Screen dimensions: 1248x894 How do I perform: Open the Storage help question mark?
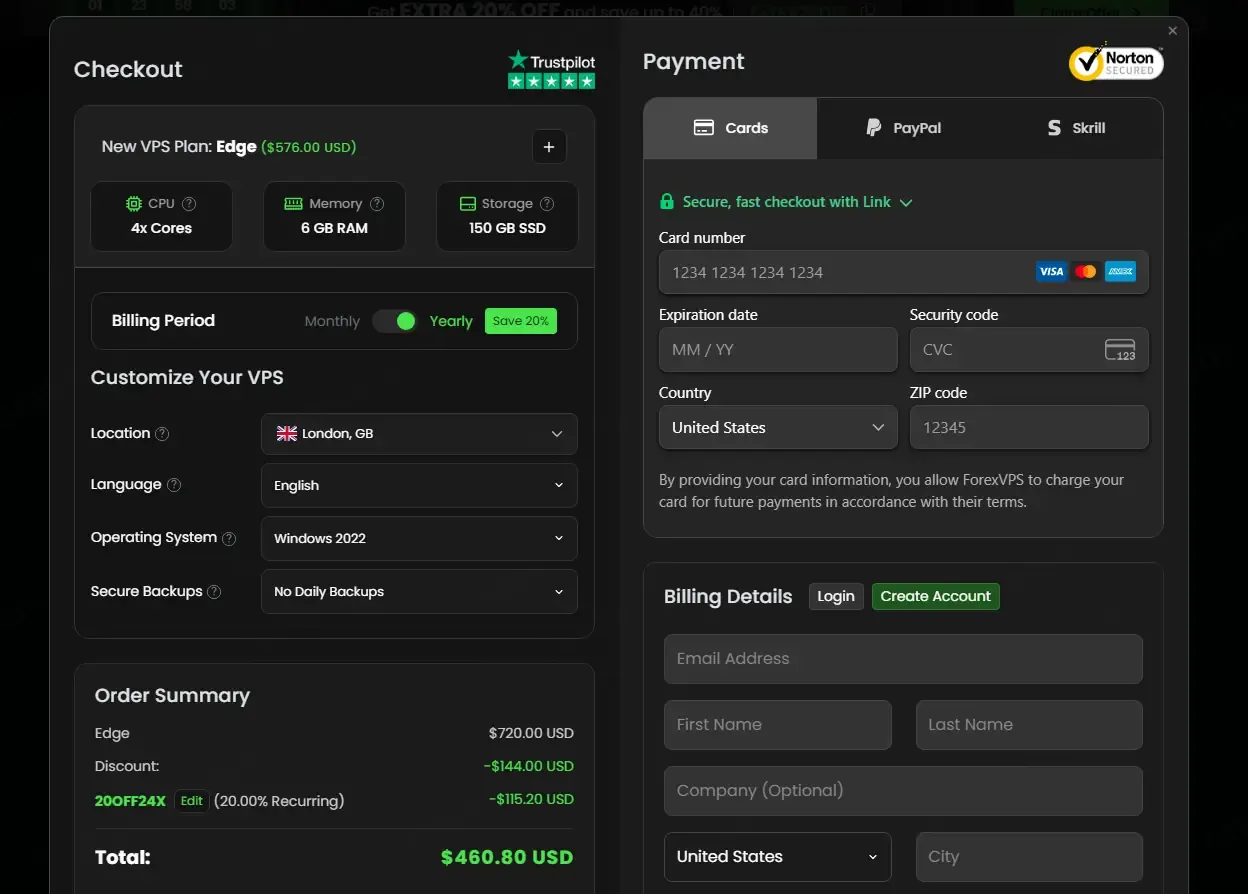(548, 203)
